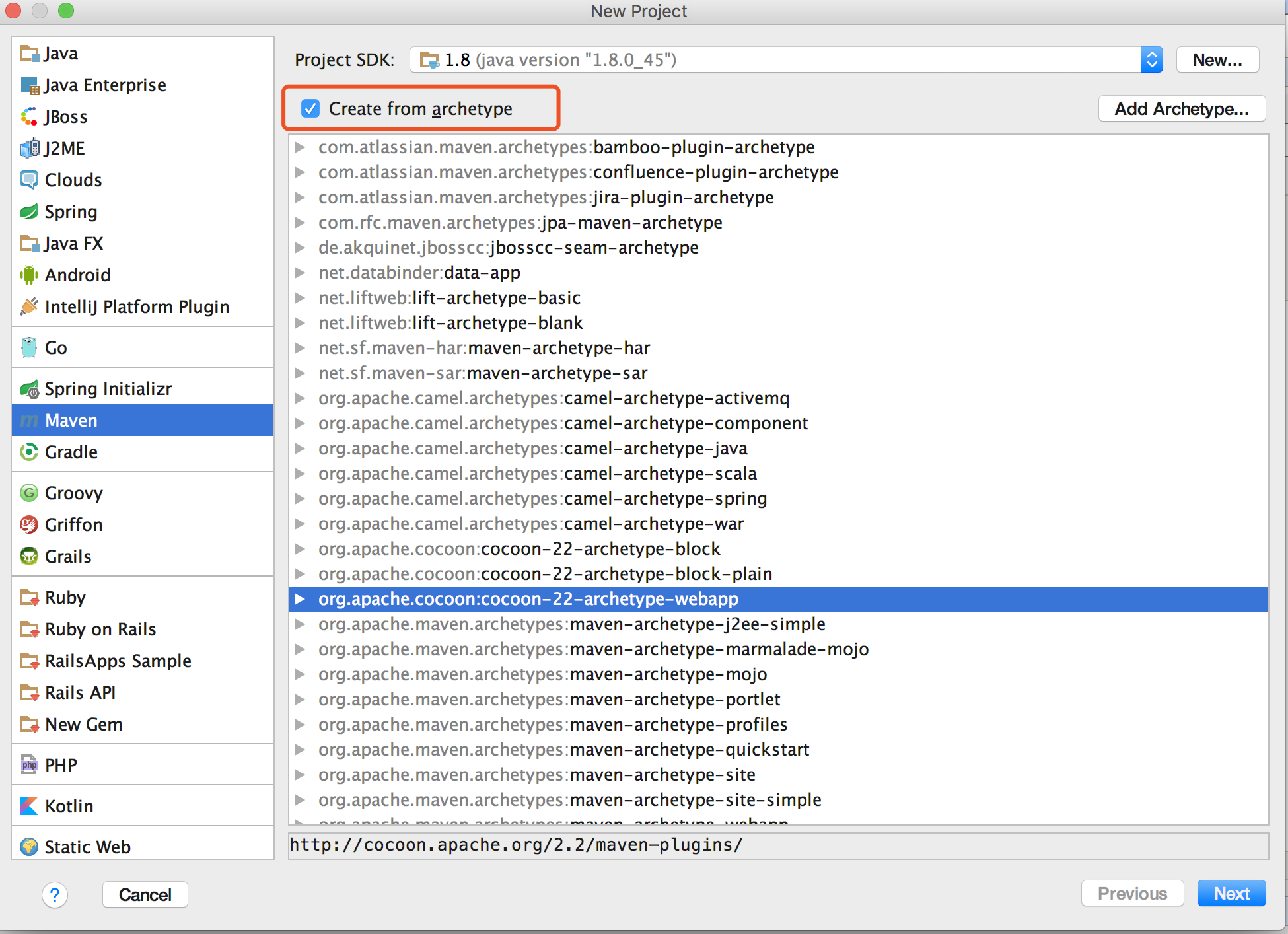Select camel-archetype-component archetype
This screenshot has height=934, width=1288.
(x=778, y=423)
